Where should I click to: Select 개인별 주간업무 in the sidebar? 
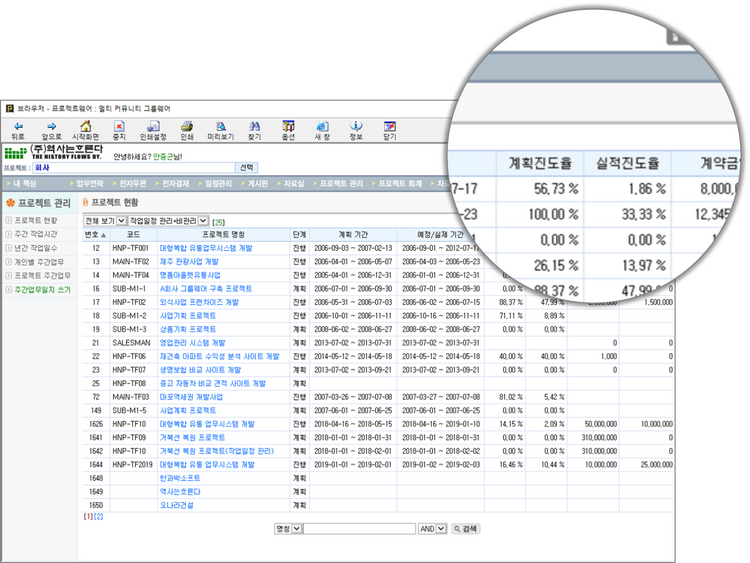pyautogui.click(x=39, y=262)
